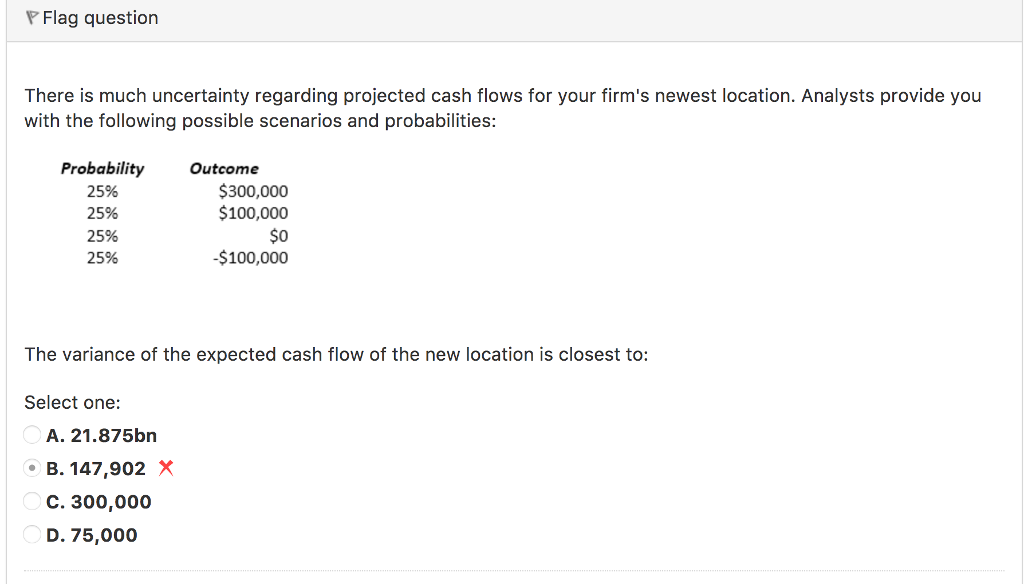Click the red X incorrect answer mark
Viewport: 1024px width, 584px height.
[165, 467]
